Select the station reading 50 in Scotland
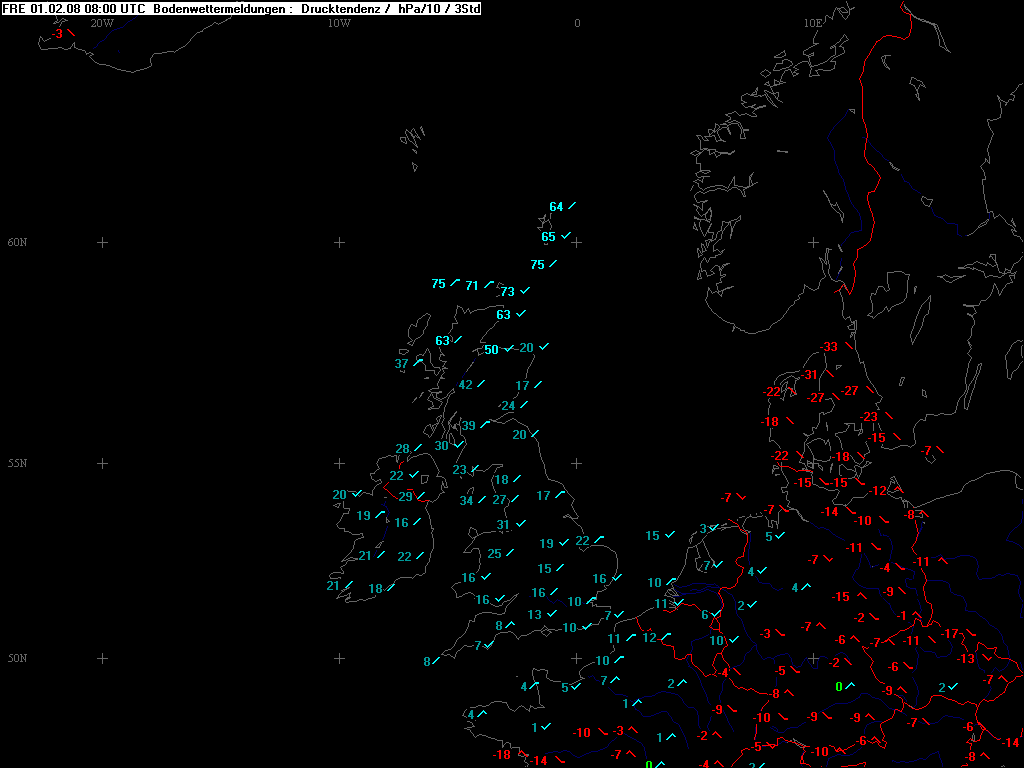 [x=491, y=349]
